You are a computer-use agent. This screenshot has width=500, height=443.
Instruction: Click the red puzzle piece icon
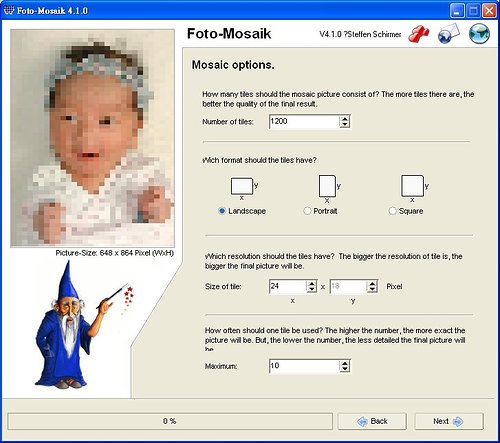tap(419, 34)
